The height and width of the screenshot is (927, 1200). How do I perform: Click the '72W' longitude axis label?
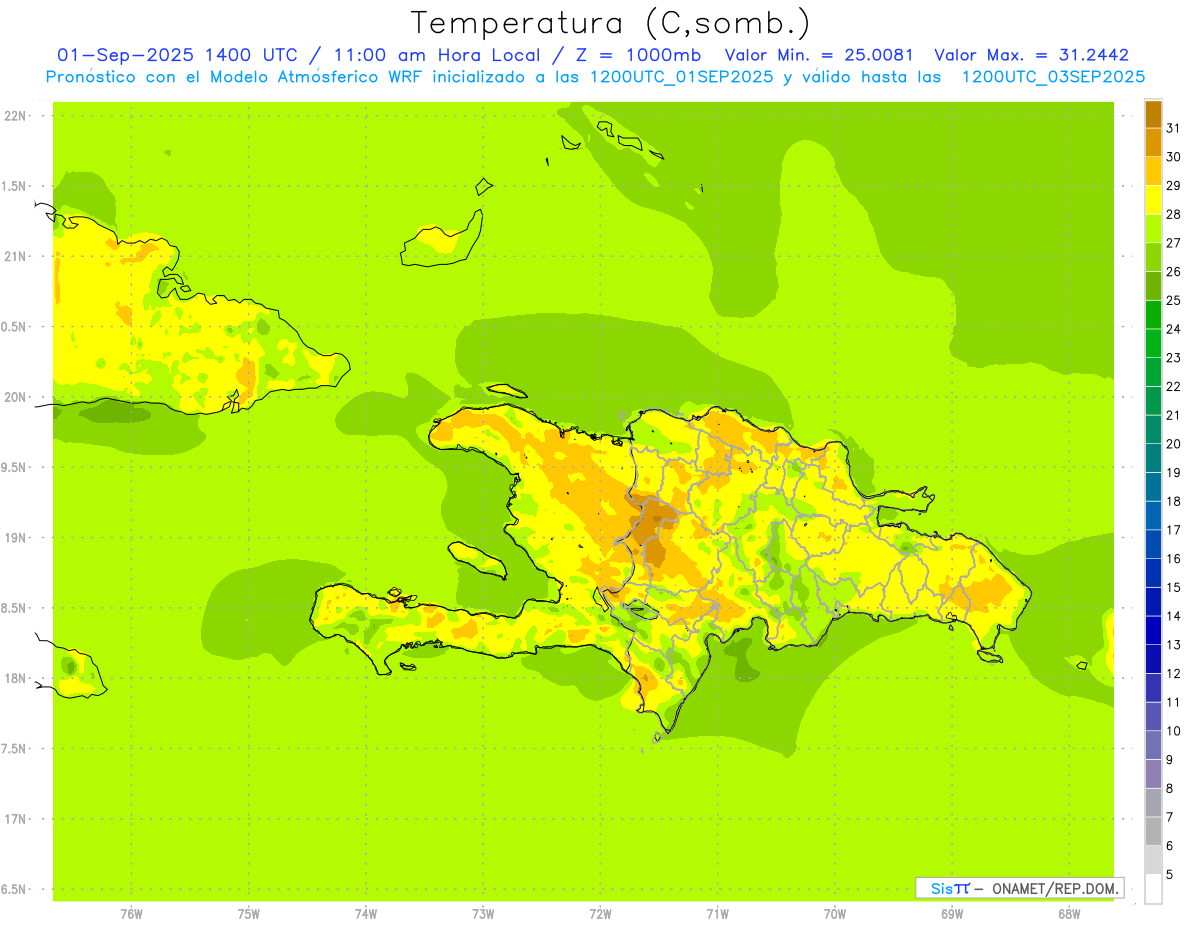[600, 913]
